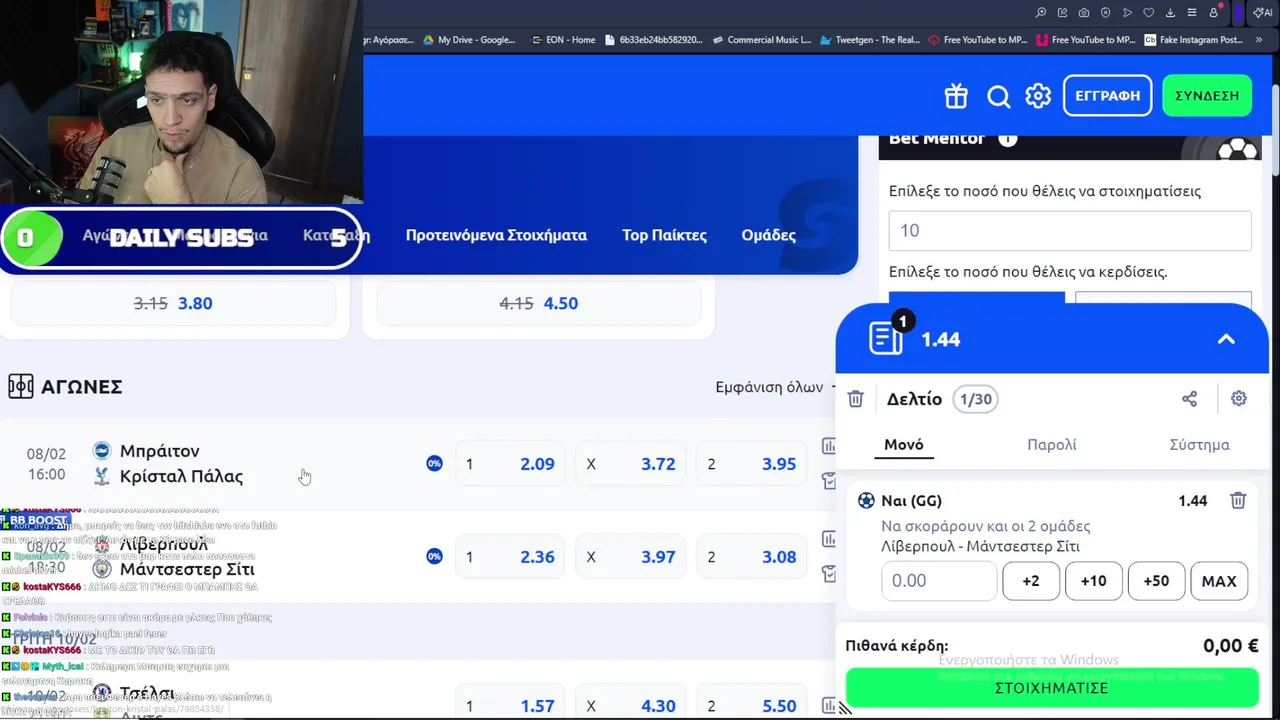Open browser profile account icon

click(1214, 12)
